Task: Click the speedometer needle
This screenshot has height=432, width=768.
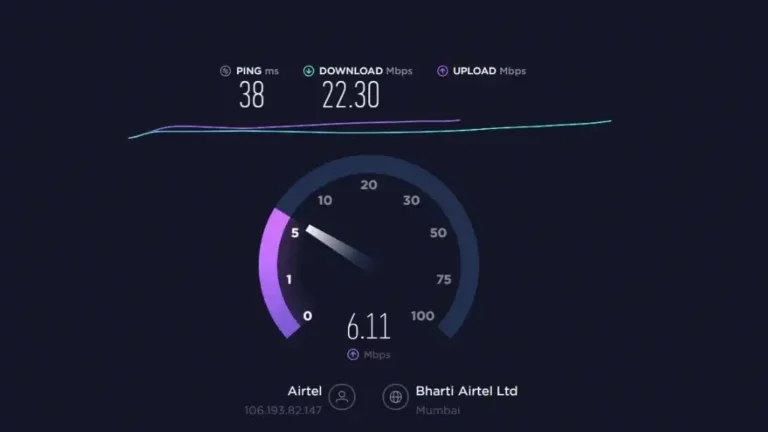Action: pos(340,246)
